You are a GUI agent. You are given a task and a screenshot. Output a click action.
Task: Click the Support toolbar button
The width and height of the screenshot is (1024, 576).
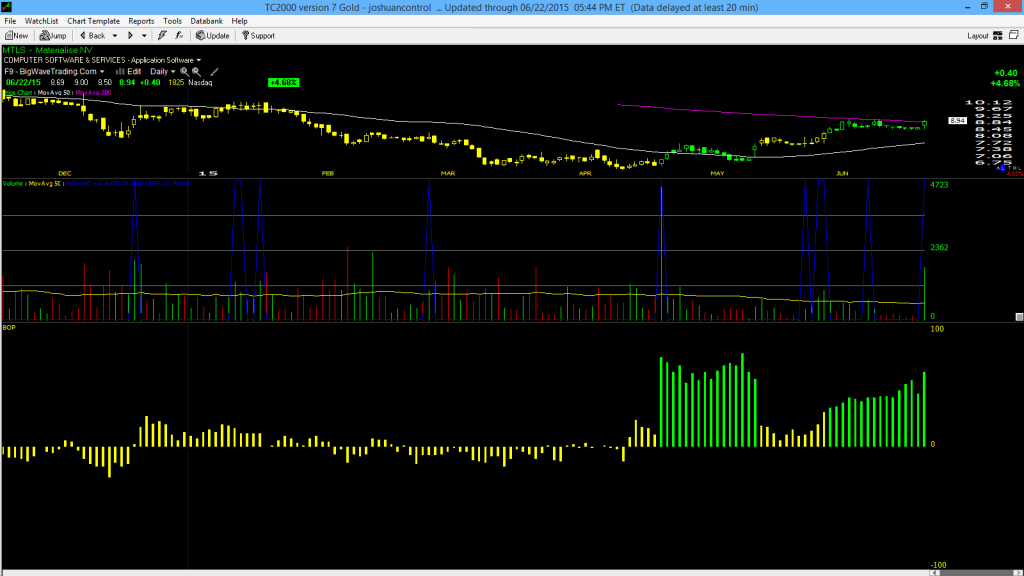[x=258, y=36]
